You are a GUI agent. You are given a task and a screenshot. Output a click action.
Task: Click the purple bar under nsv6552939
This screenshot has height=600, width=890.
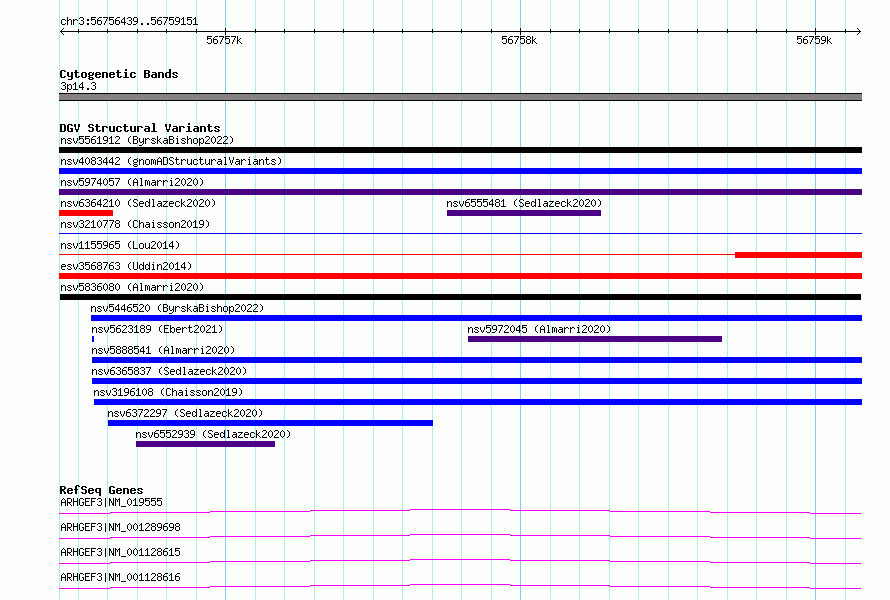tap(205, 444)
